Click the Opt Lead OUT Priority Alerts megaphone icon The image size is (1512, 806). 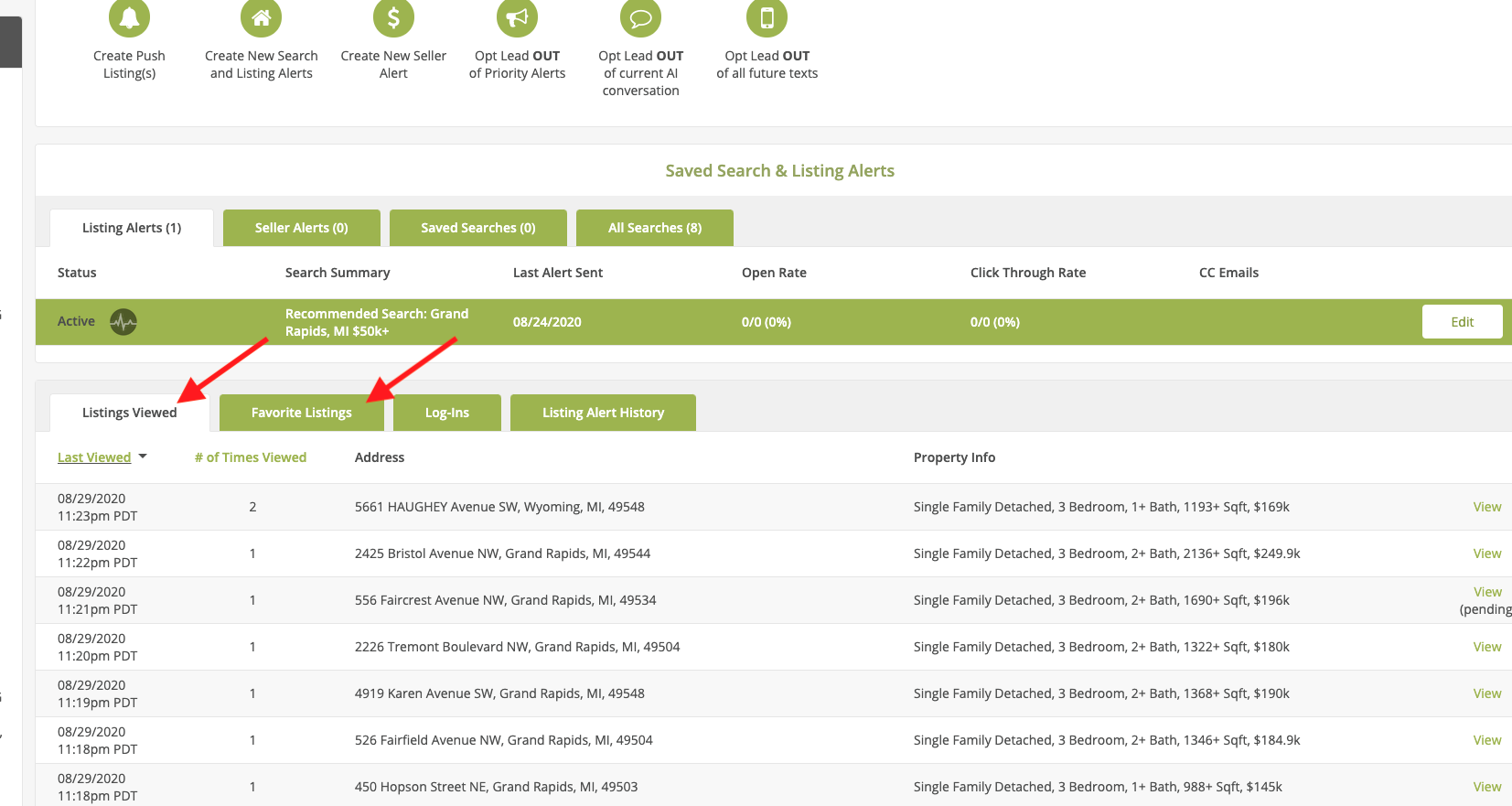tap(517, 17)
